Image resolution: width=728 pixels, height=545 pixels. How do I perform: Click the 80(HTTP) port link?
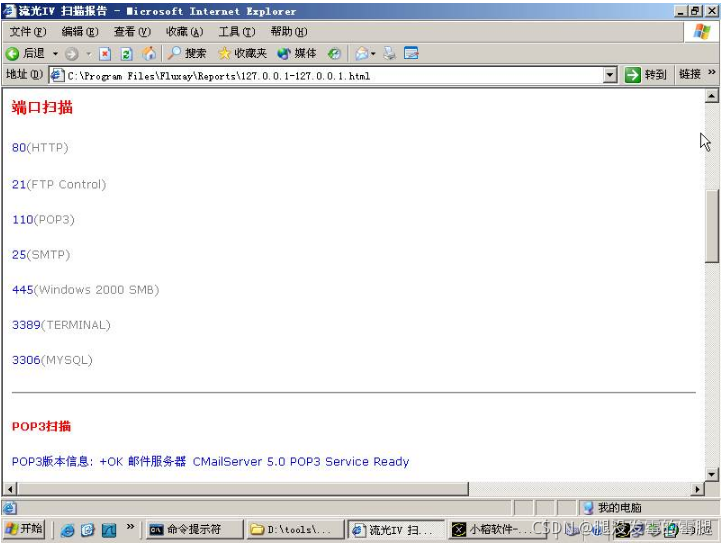[40, 148]
